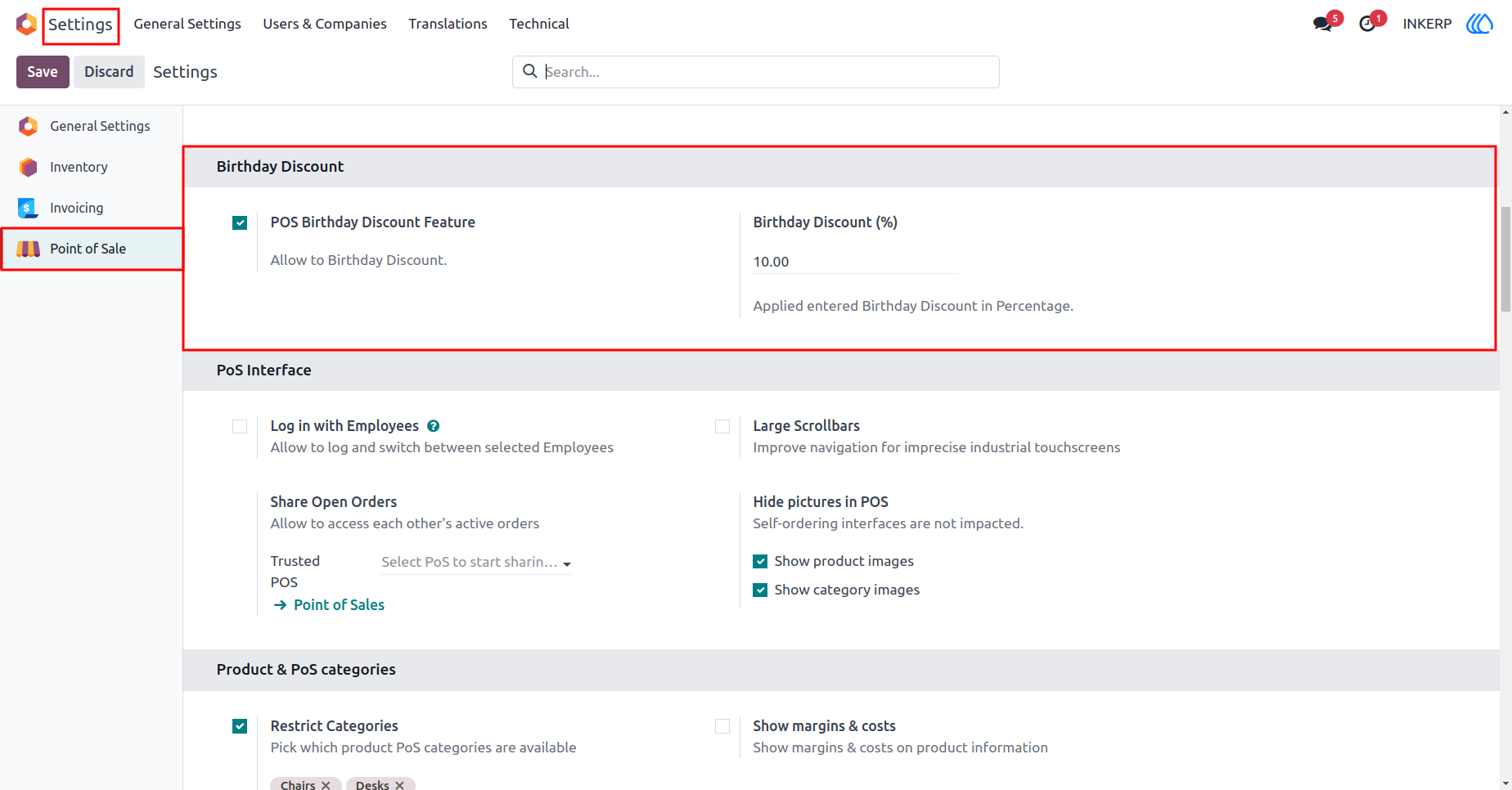Uncheck the Restrict Categories checkbox
Viewport: 1512px width, 790px height.
click(x=240, y=726)
